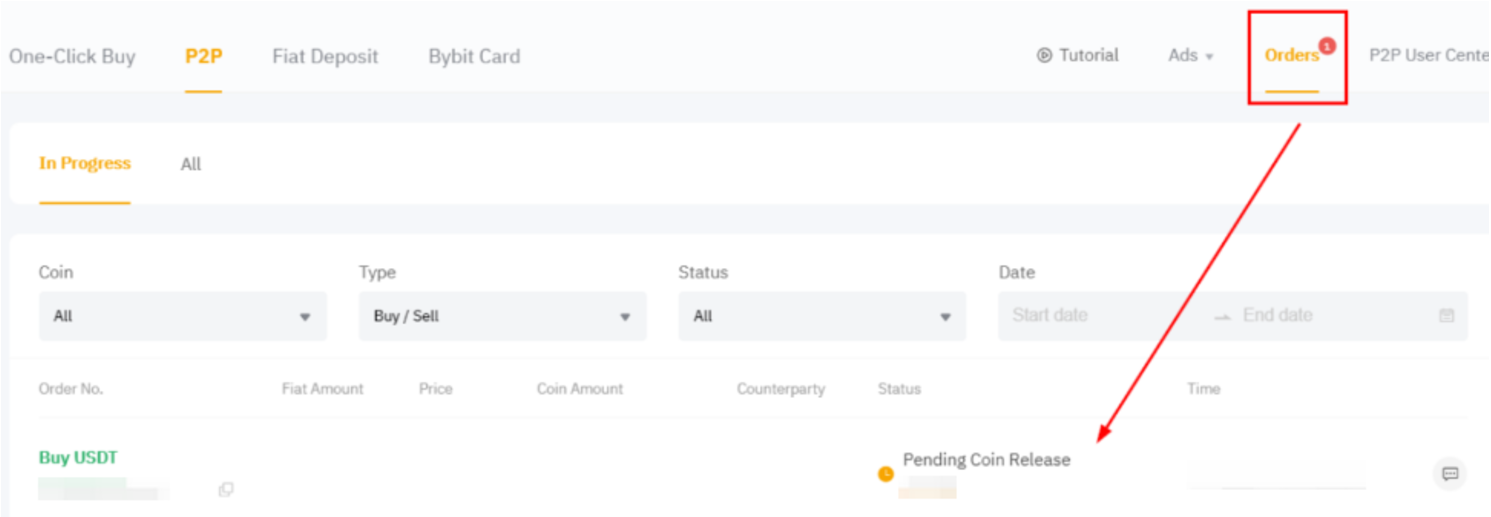This screenshot has width=1491, height=517.
Task: Copy the order number using copy icon
Action: pyautogui.click(x=226, y=489)
